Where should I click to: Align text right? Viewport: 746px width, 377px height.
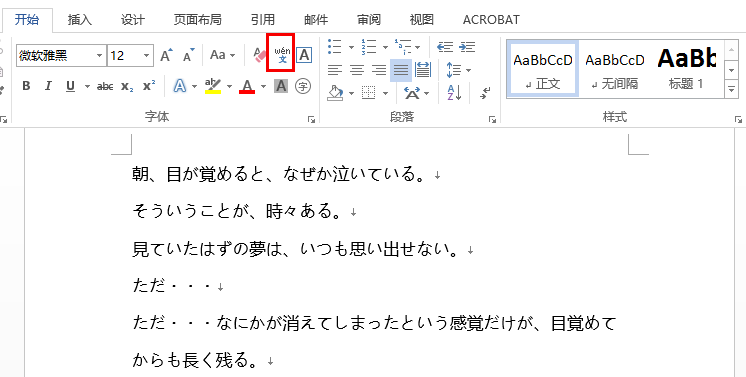pyautogui.click(x=379, y=70)
